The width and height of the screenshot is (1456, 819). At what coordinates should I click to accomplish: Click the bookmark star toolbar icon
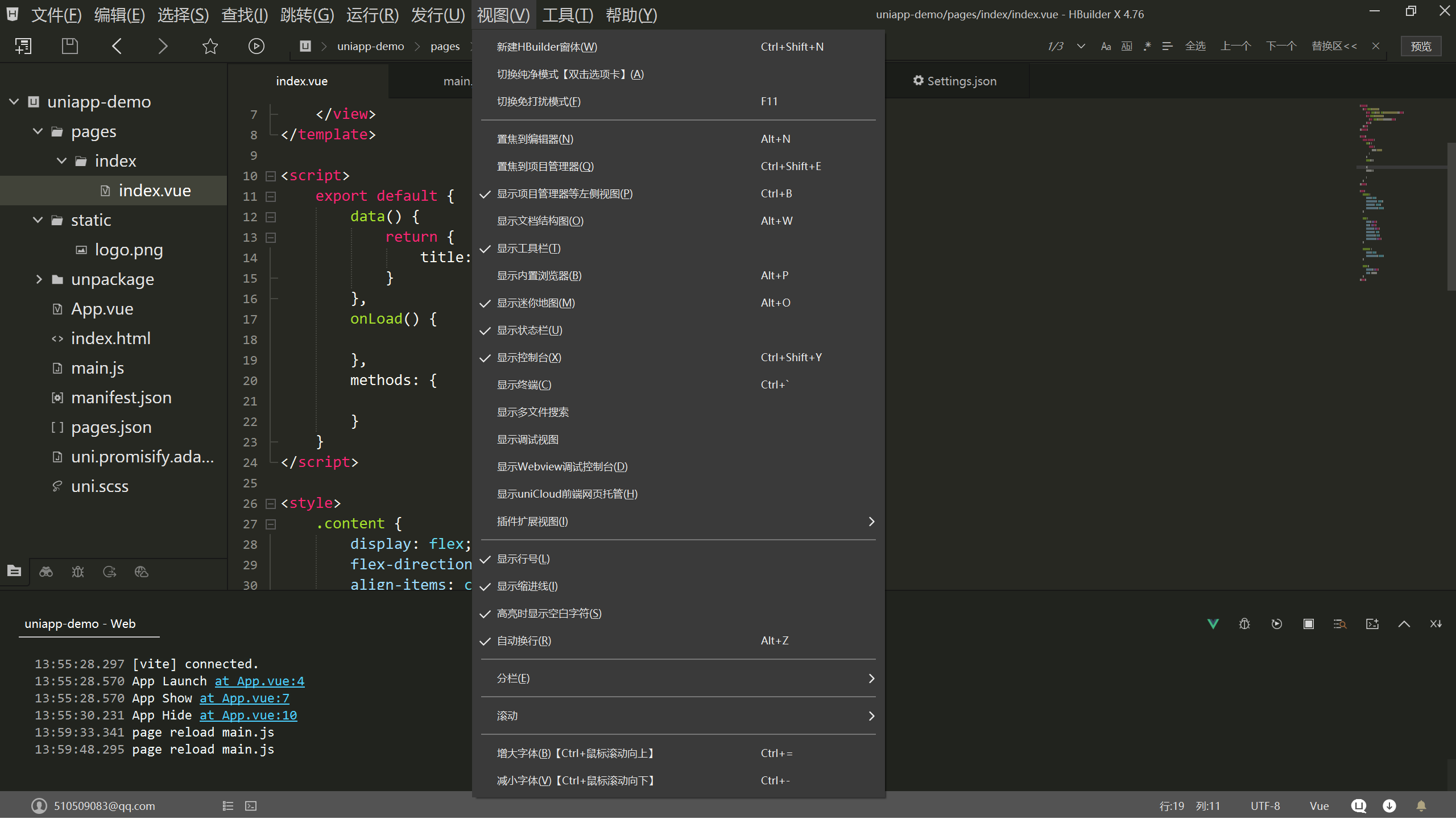pos(210,46)
